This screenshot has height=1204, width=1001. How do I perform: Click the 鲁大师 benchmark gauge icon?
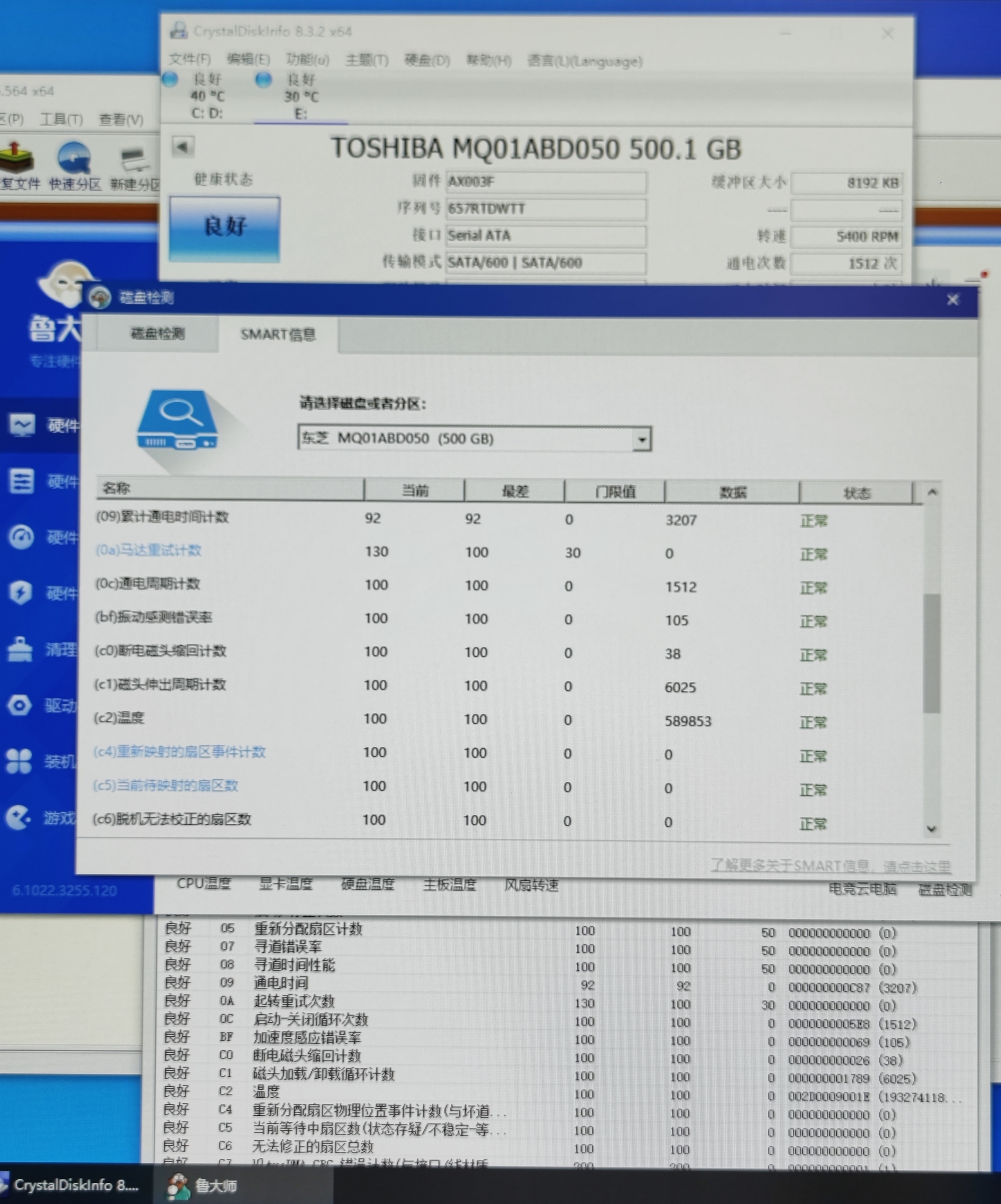22,537
